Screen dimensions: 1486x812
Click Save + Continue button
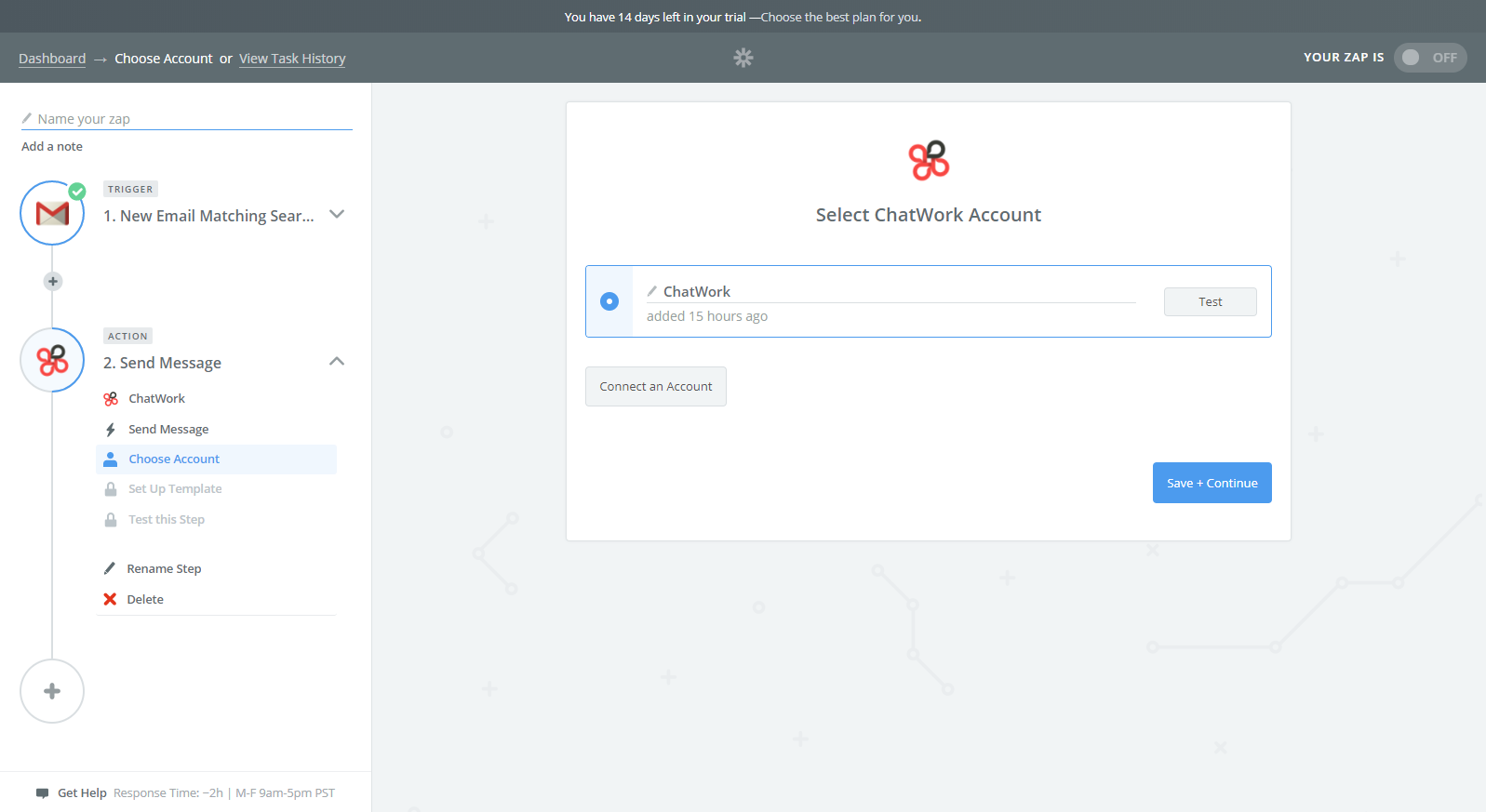pos(1212,483)
